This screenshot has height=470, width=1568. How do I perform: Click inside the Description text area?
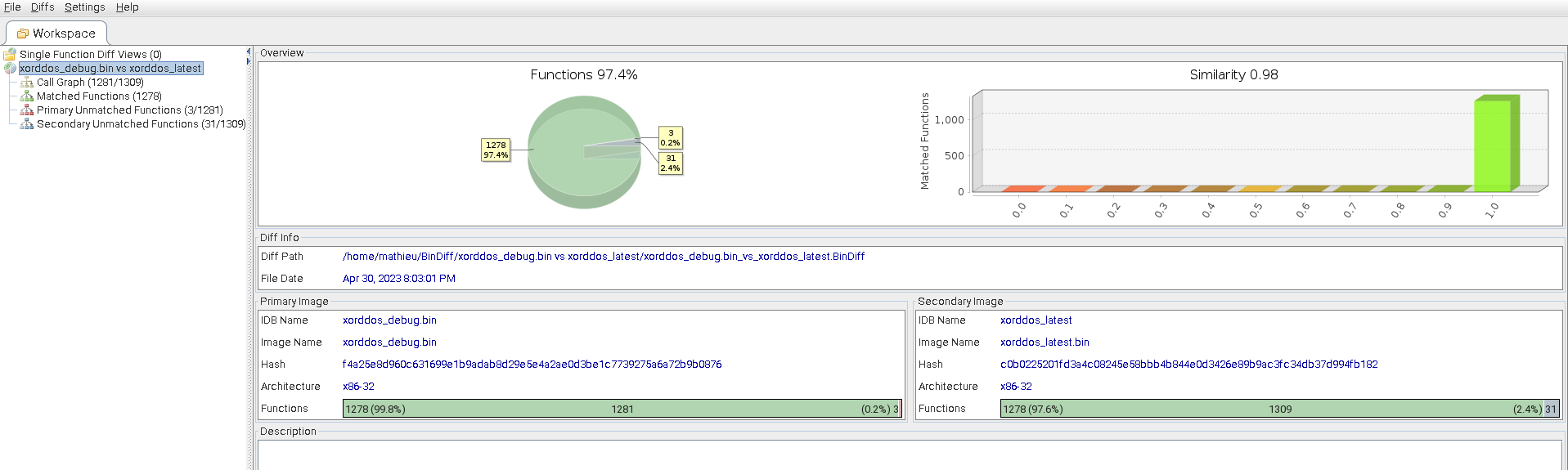[x=908, y=455]
